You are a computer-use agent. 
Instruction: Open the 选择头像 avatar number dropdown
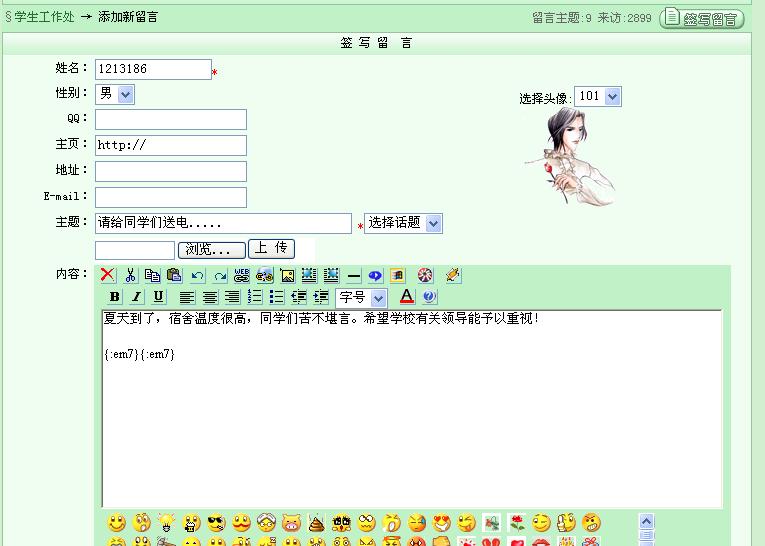(x=598, y=97)
